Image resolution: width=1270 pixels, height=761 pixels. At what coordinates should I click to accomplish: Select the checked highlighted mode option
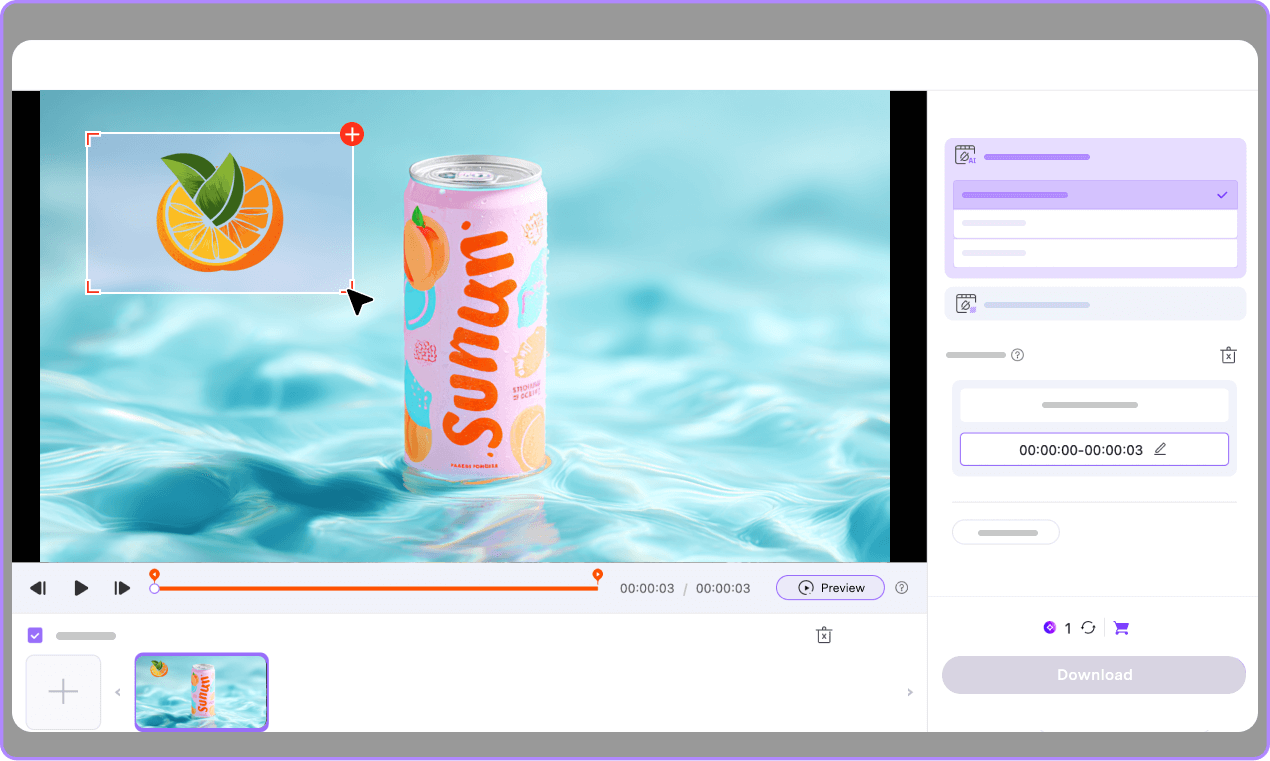coord(1095,195)
